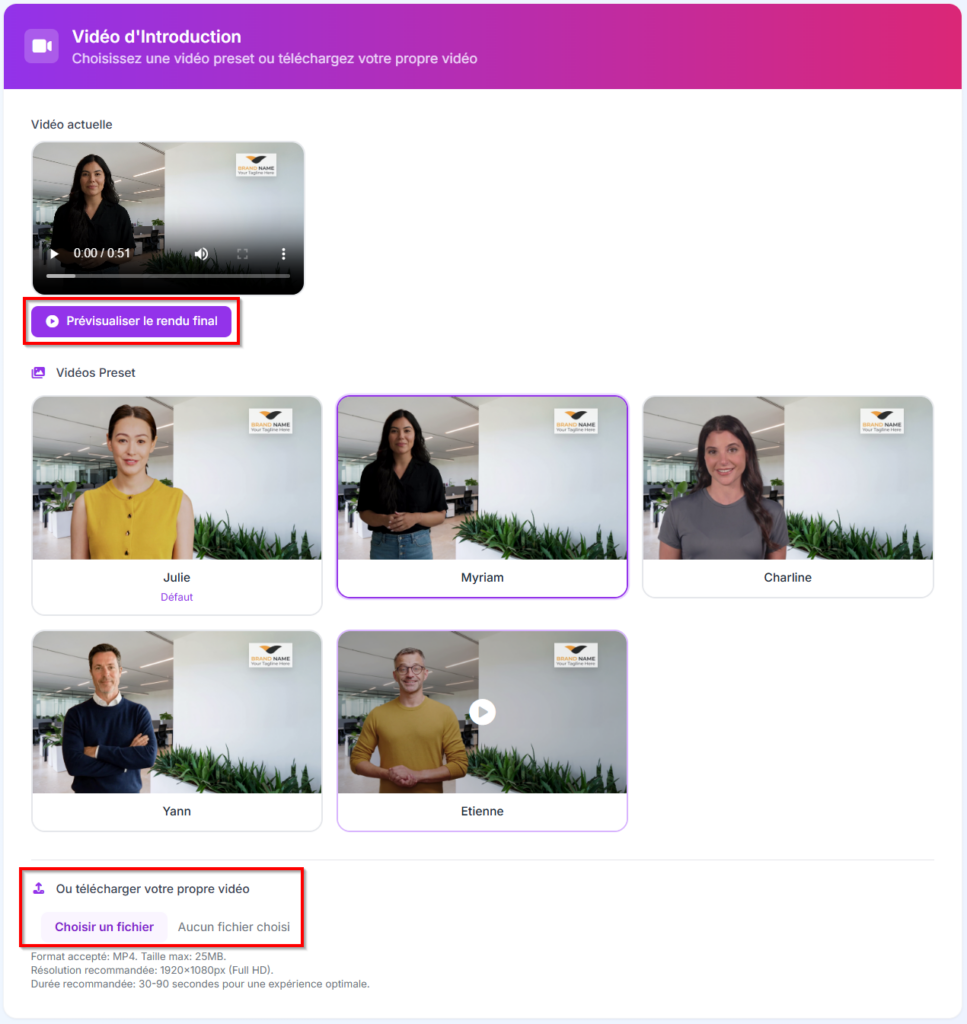Select the Julie preset video thumbnail

tap(177, 478)
